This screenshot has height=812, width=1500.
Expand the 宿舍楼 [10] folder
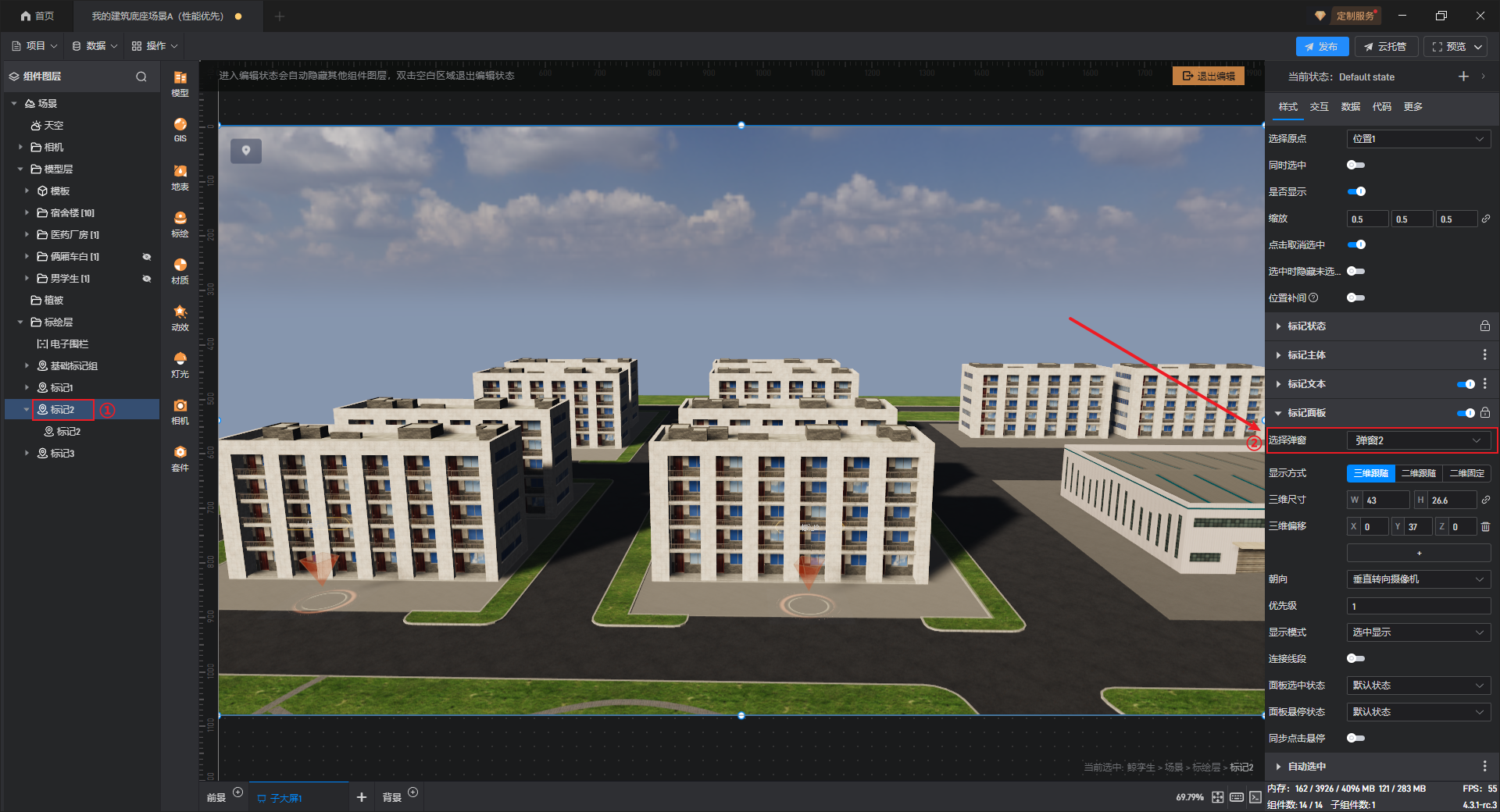[27, 212]
